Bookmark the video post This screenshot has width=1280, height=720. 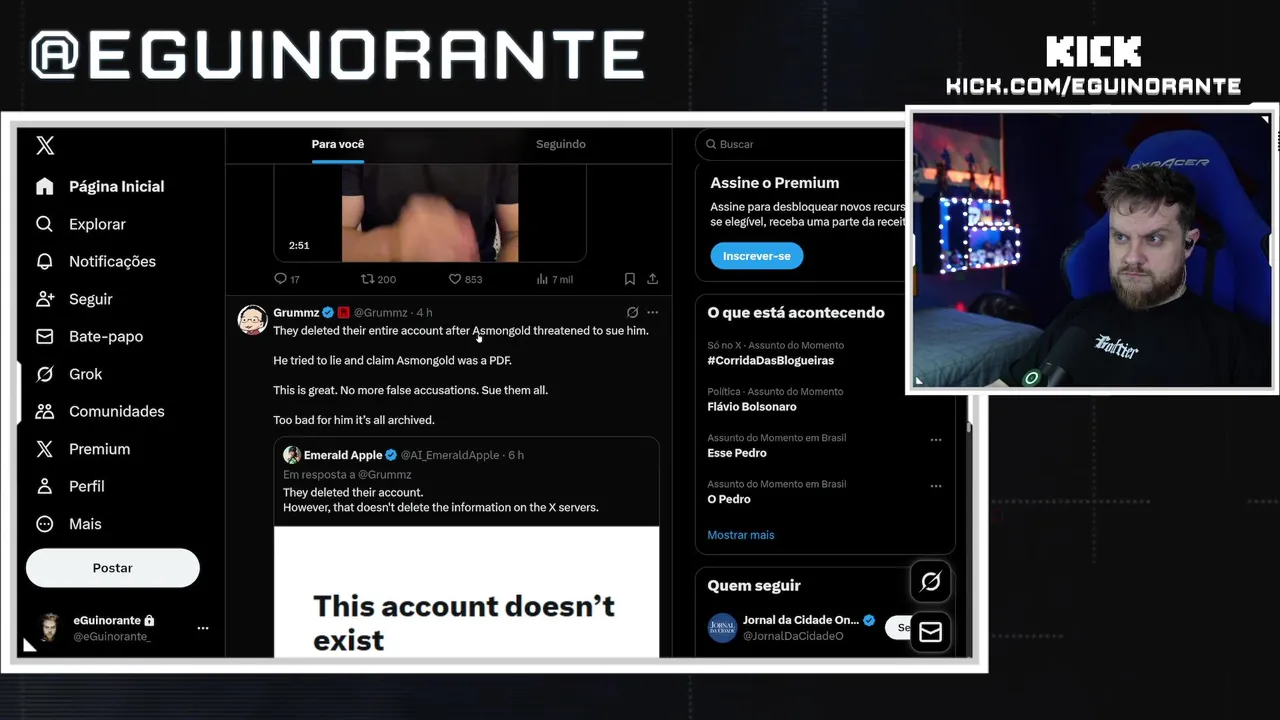pyautogui.click(x=630, y=279)
